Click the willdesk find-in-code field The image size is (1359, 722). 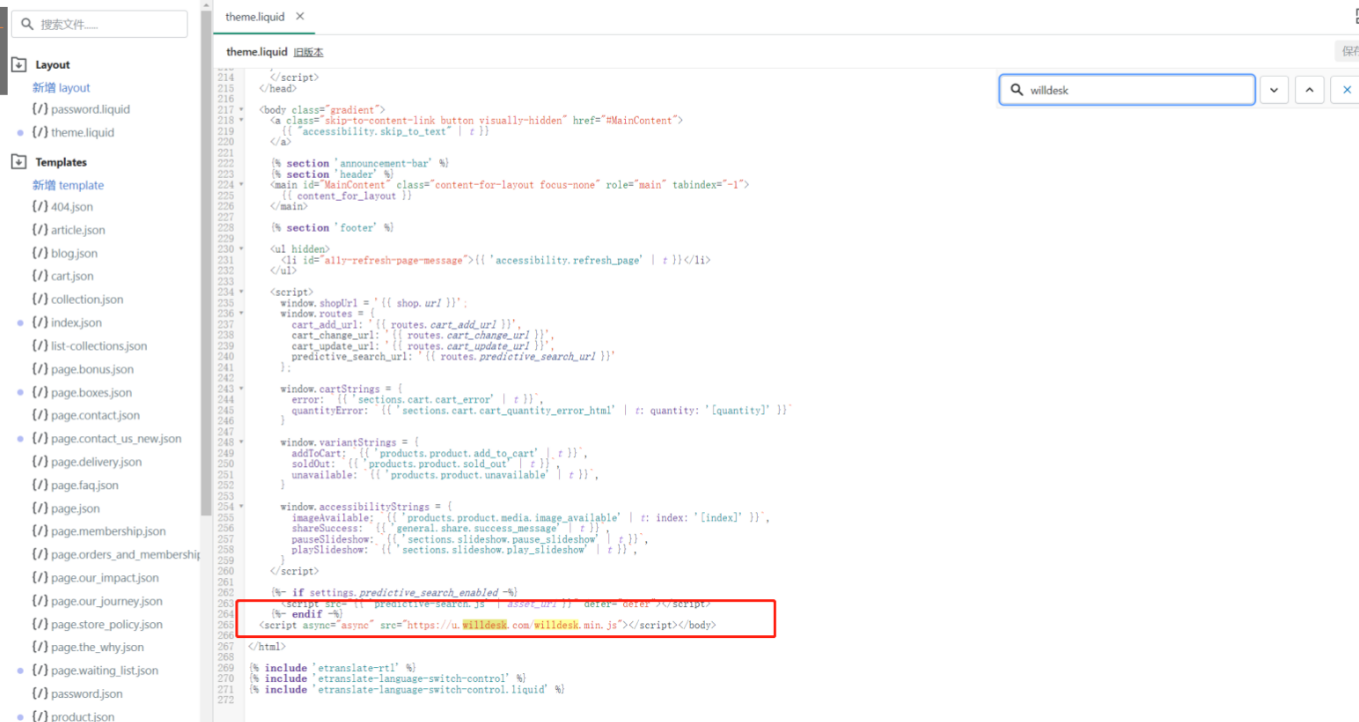tap(1127, 89)
